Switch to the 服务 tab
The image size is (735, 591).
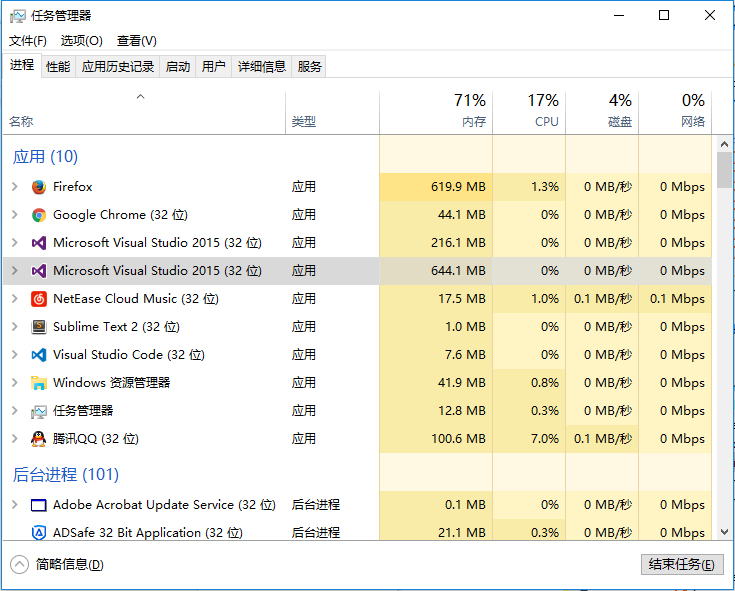(309, 67)
